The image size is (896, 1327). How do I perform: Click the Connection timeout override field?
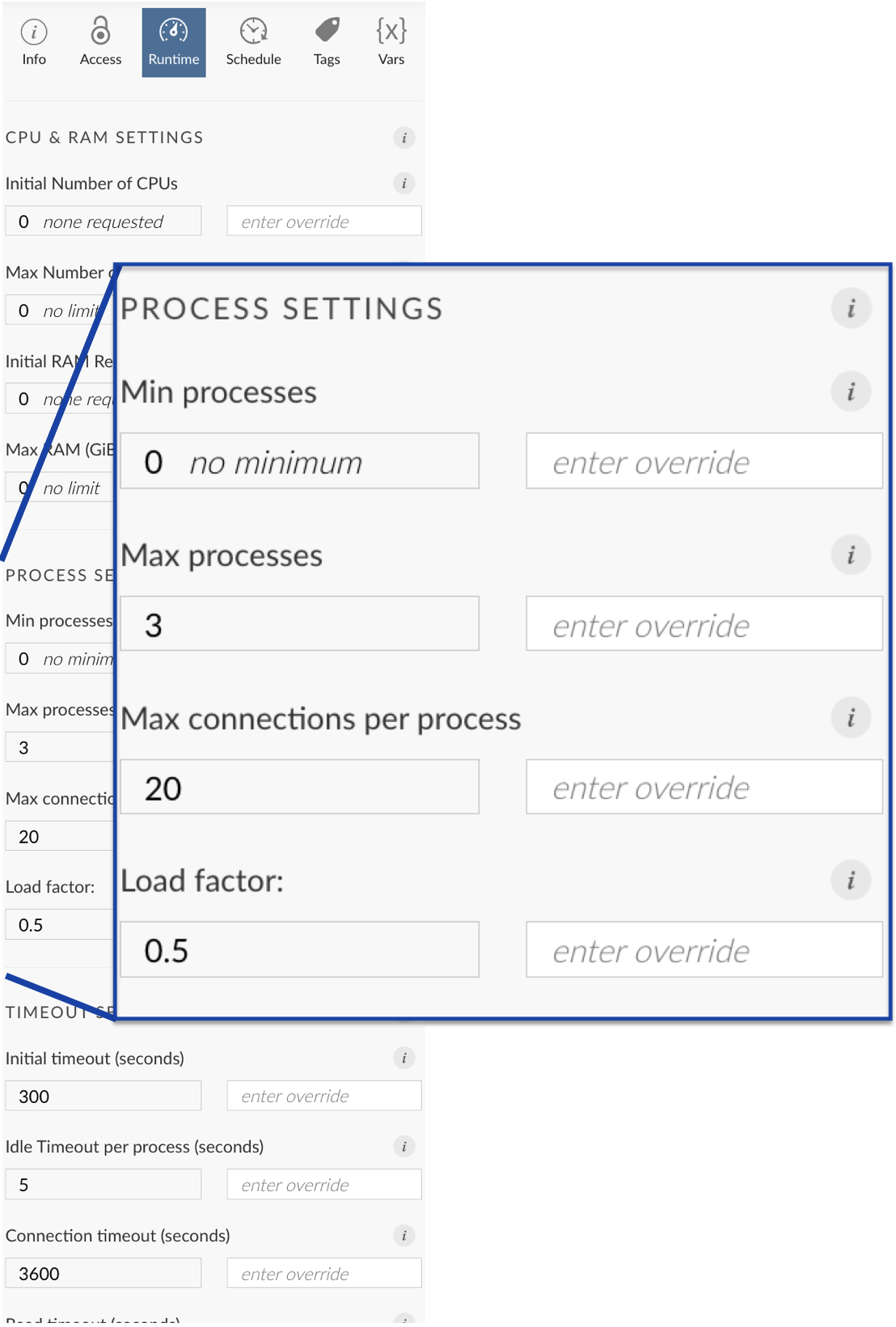tap(323, 1274)
